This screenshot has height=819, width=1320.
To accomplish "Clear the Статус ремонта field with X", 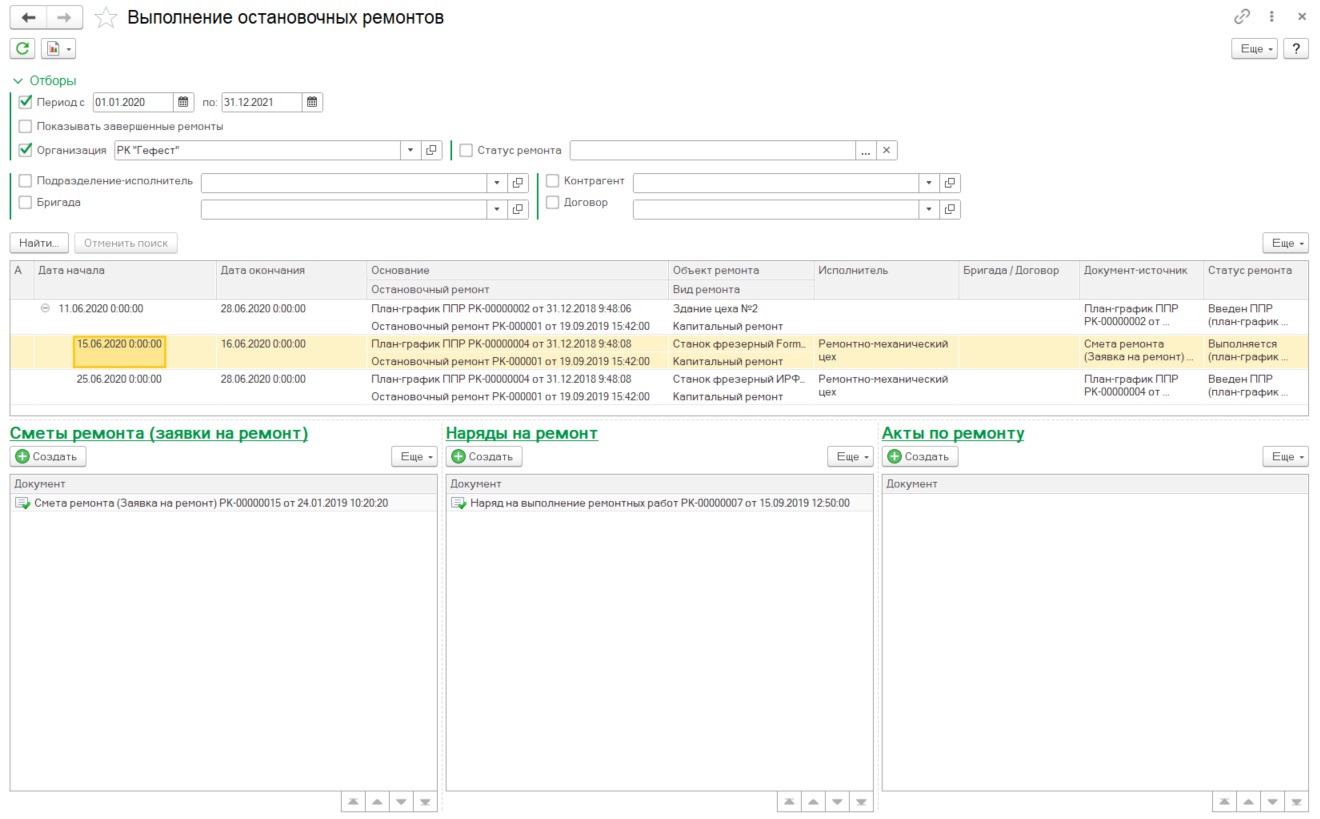I will [886, 150].
